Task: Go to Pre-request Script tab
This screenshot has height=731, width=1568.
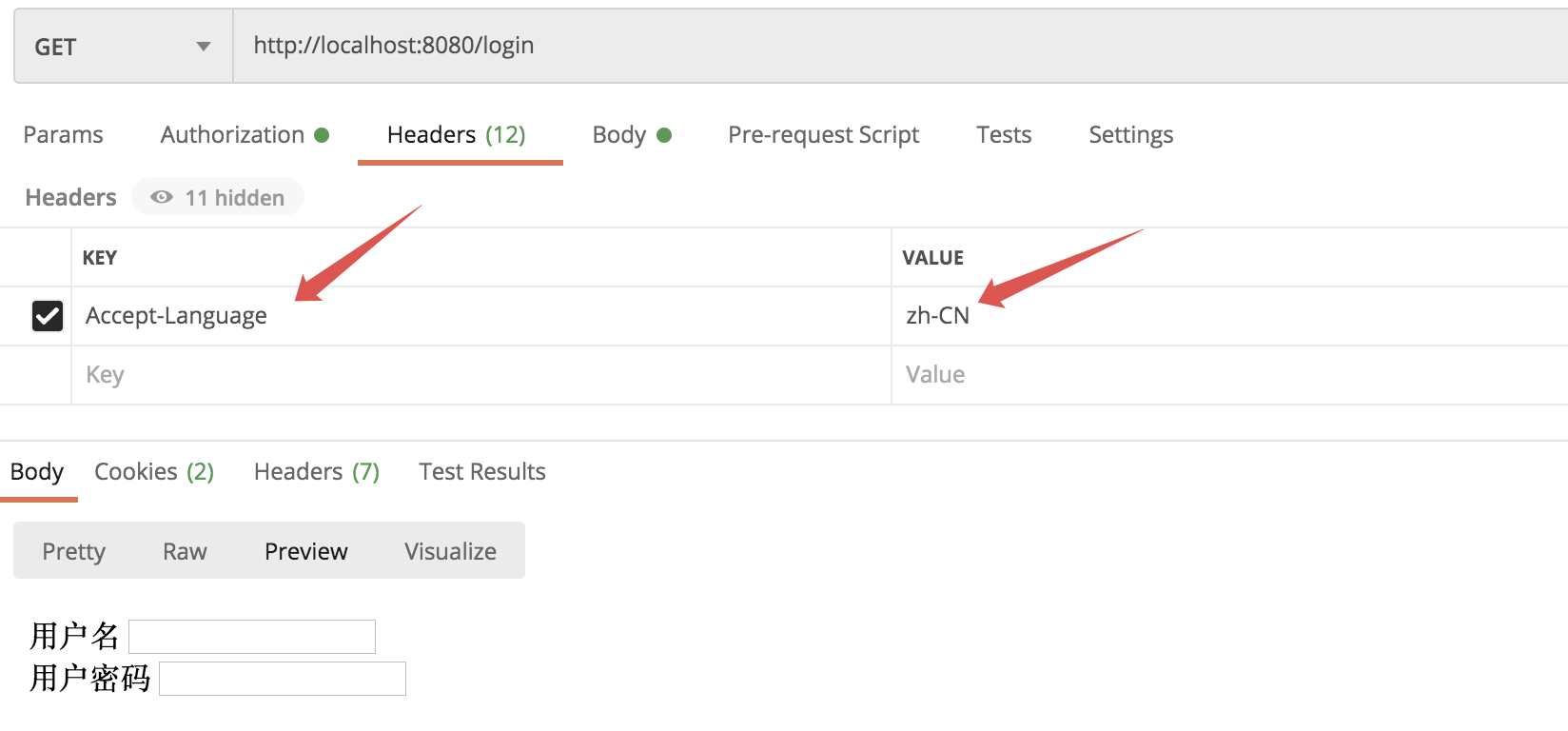Action: click(x=823, y=135)
